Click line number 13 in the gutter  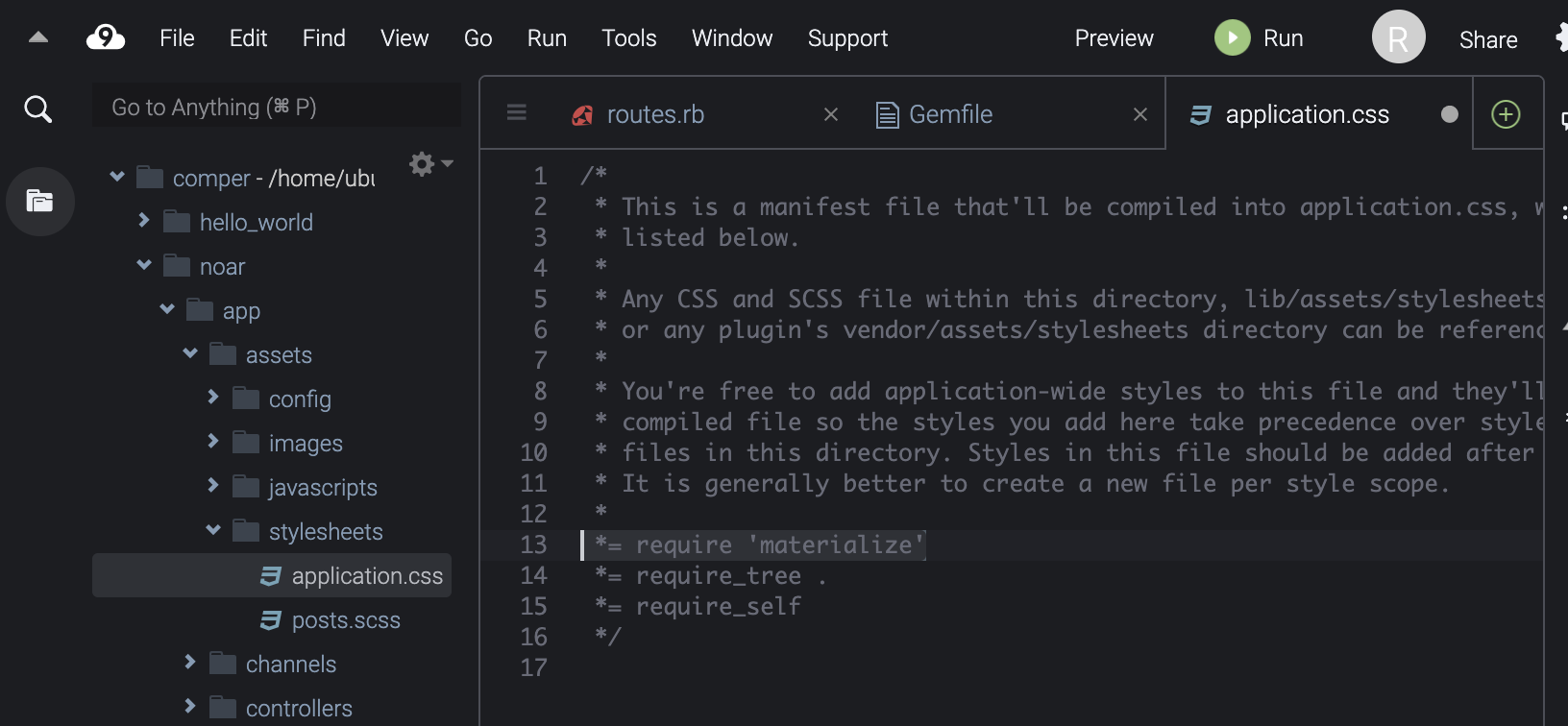pos(533,544)
